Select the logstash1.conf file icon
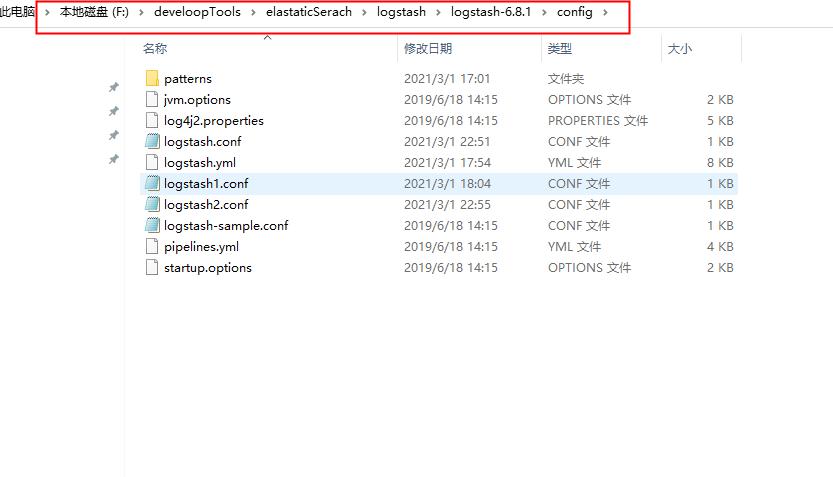The height and width of the screenshot is (477, 833). (152, 183)
